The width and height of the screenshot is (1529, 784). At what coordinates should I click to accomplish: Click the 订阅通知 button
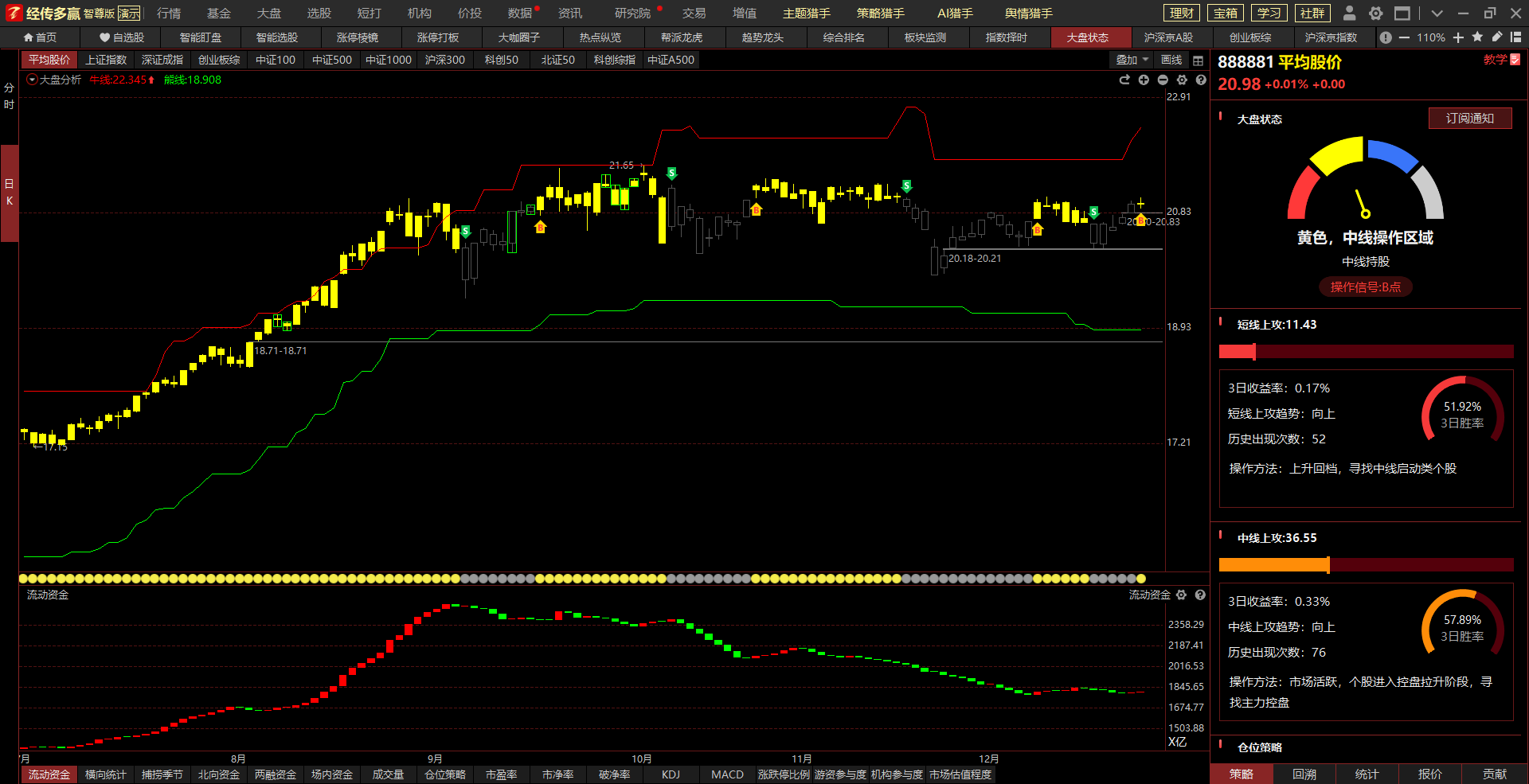pos(1469,119)
